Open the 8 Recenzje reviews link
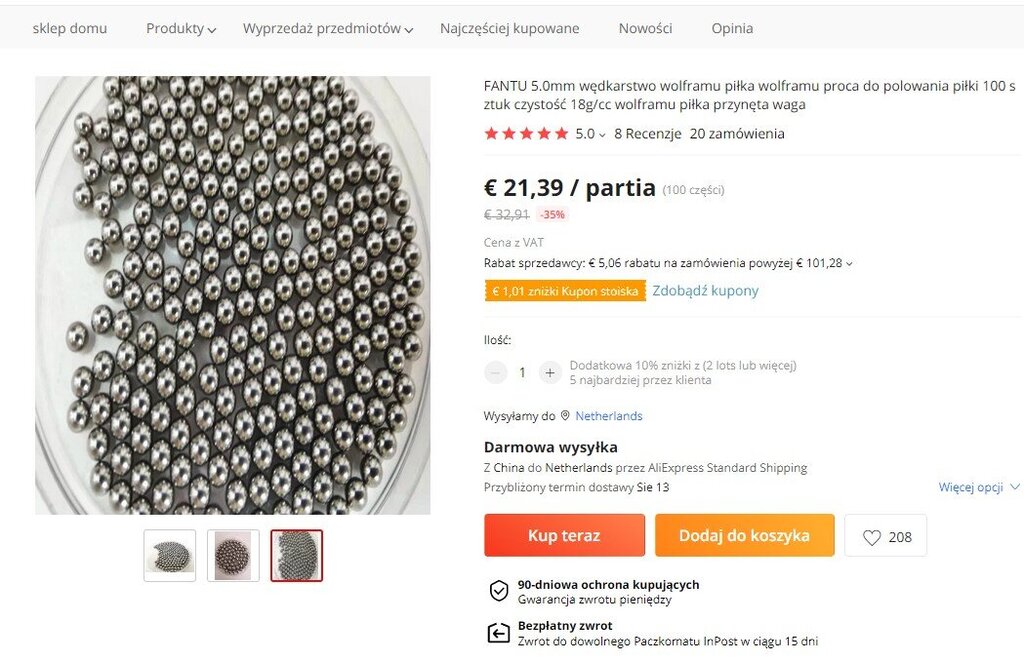The width and height of the screenshot is (1024, 661). click(647, 134)
